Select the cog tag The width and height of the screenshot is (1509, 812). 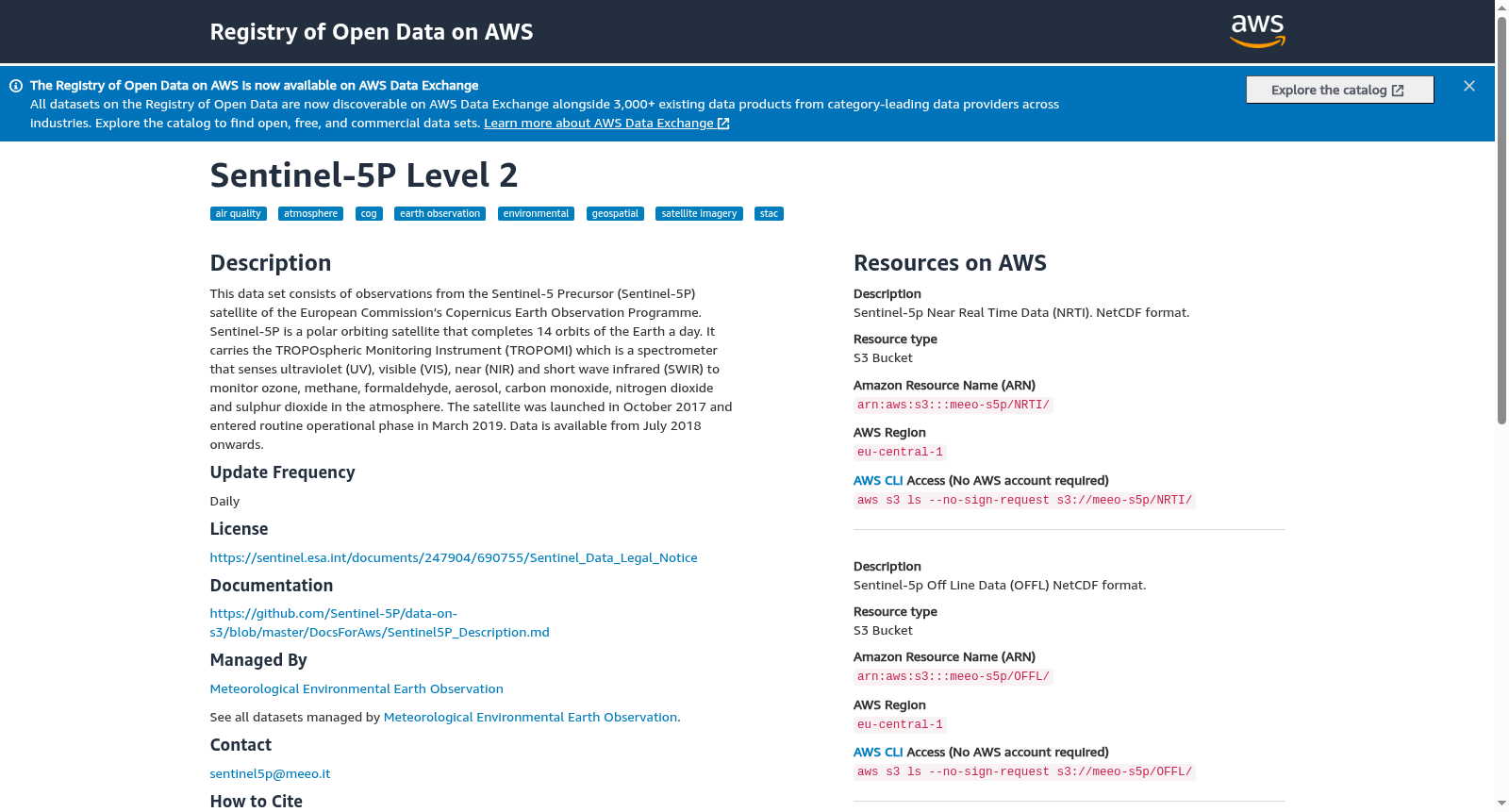pyautogui.click(x=369, y=214)
